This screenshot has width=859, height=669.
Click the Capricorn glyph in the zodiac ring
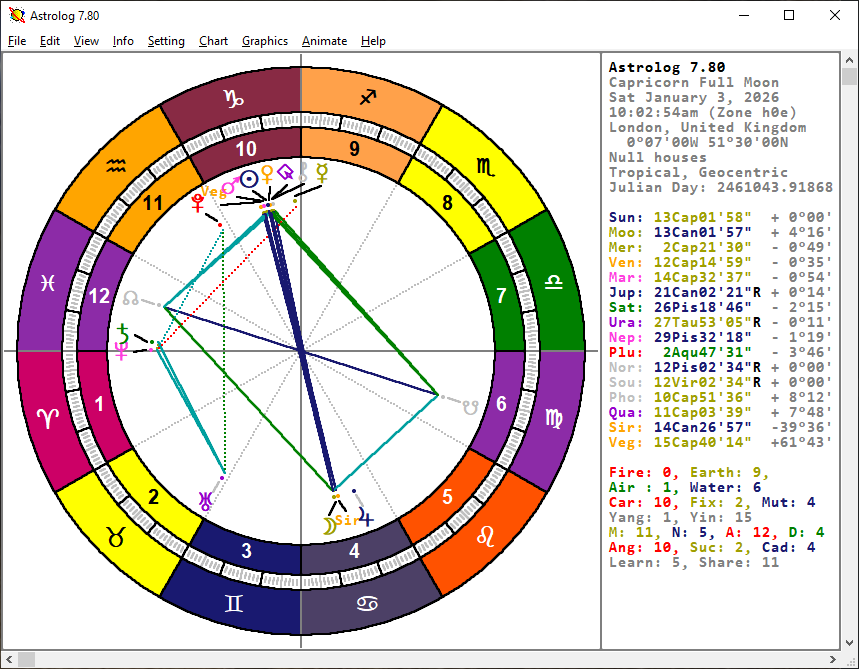(232, 98)
